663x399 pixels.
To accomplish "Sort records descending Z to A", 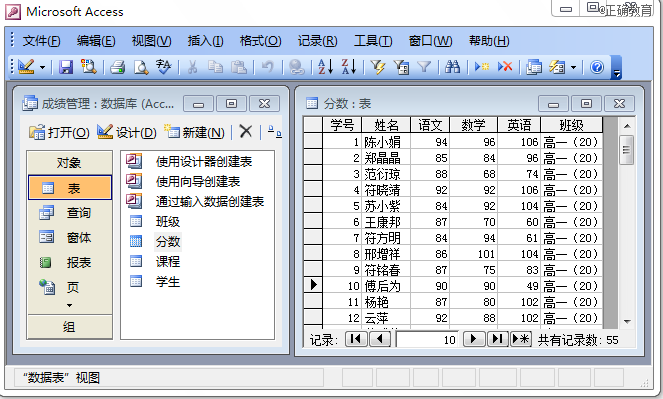I will (349, 67).
